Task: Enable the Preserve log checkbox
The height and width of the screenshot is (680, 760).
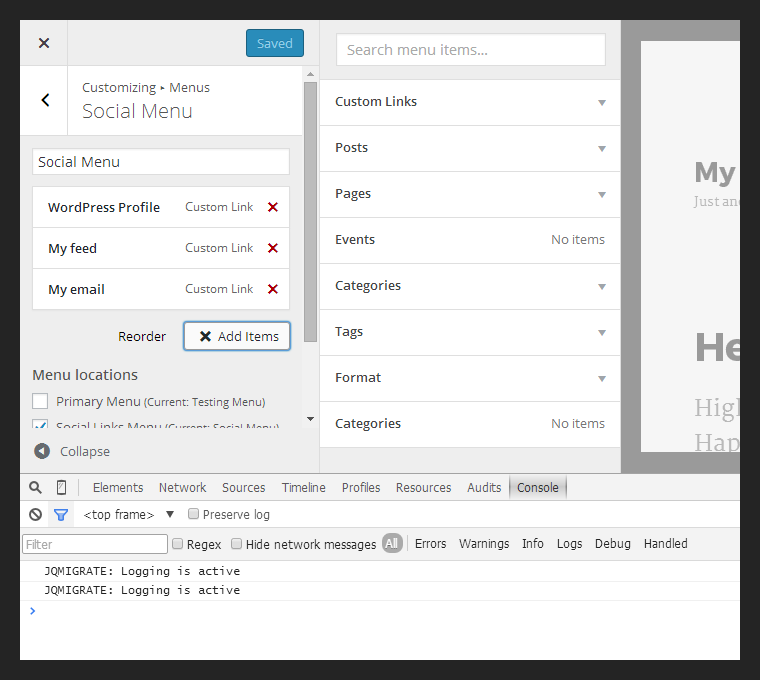Action: click(x=193, y=513)
